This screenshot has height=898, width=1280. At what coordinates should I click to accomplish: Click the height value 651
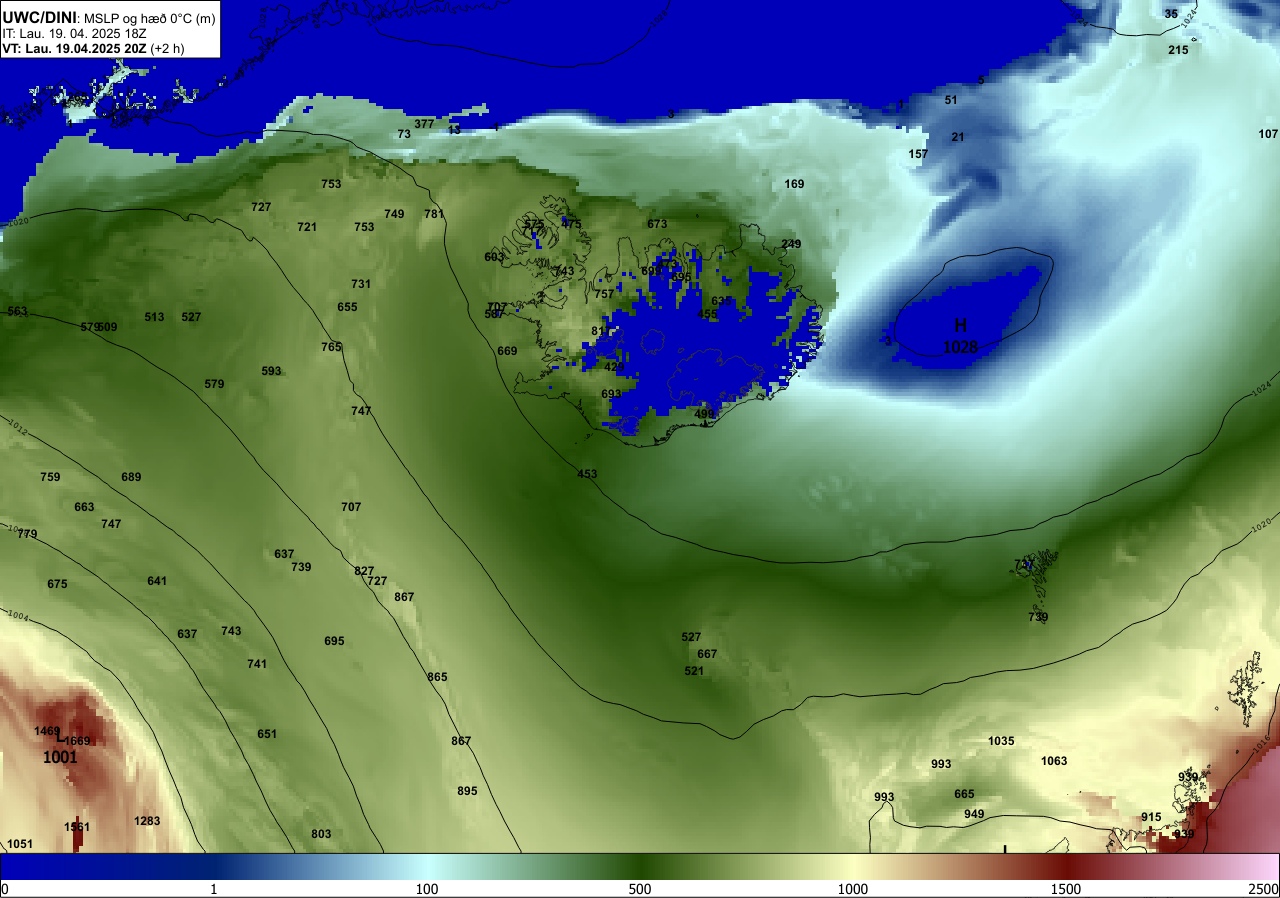(x=267, y=734)
